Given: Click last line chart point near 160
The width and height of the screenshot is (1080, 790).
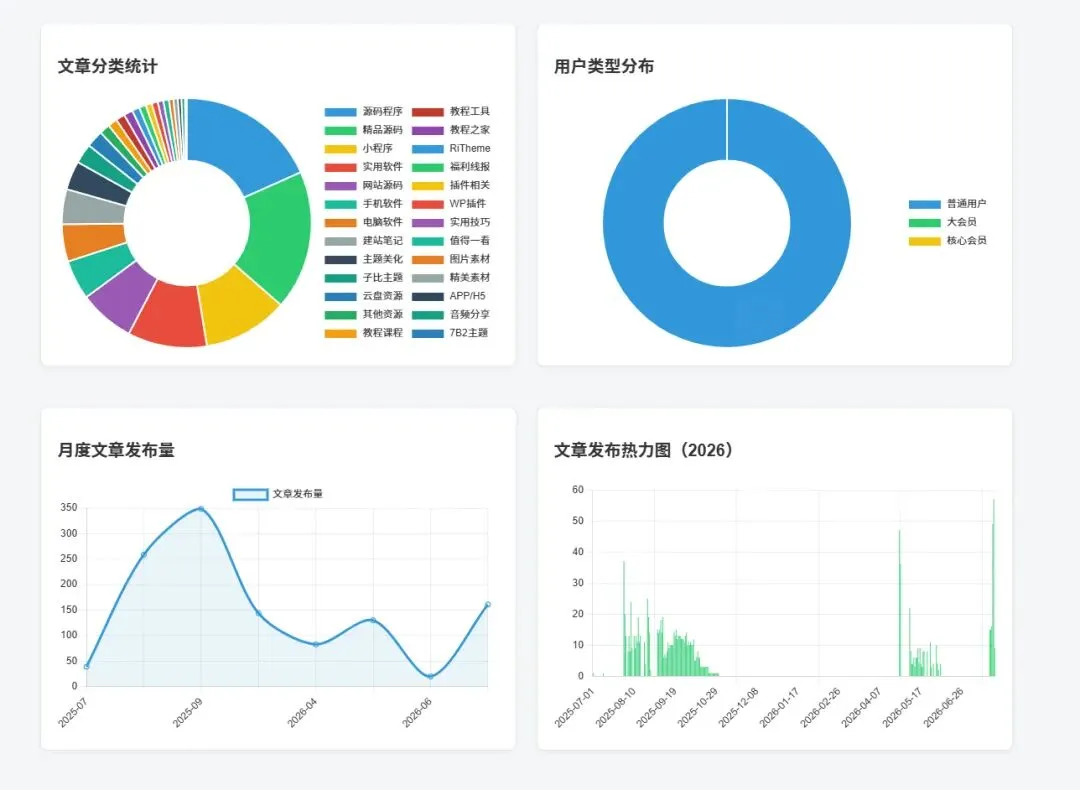Looking at the screenshot, I should 488,605.
